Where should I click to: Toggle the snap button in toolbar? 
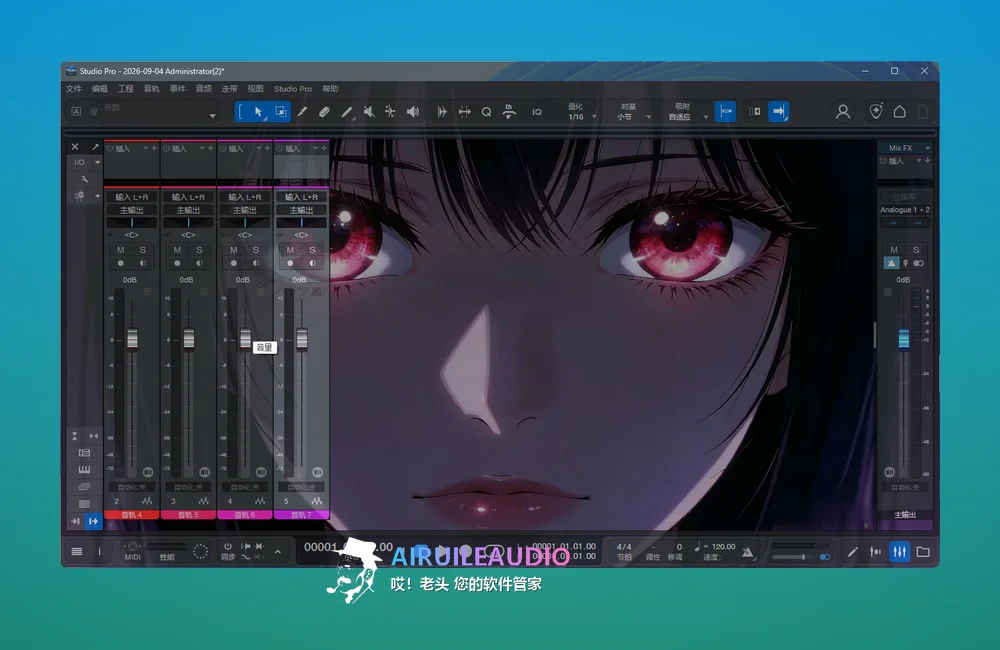tap(725, 112)
